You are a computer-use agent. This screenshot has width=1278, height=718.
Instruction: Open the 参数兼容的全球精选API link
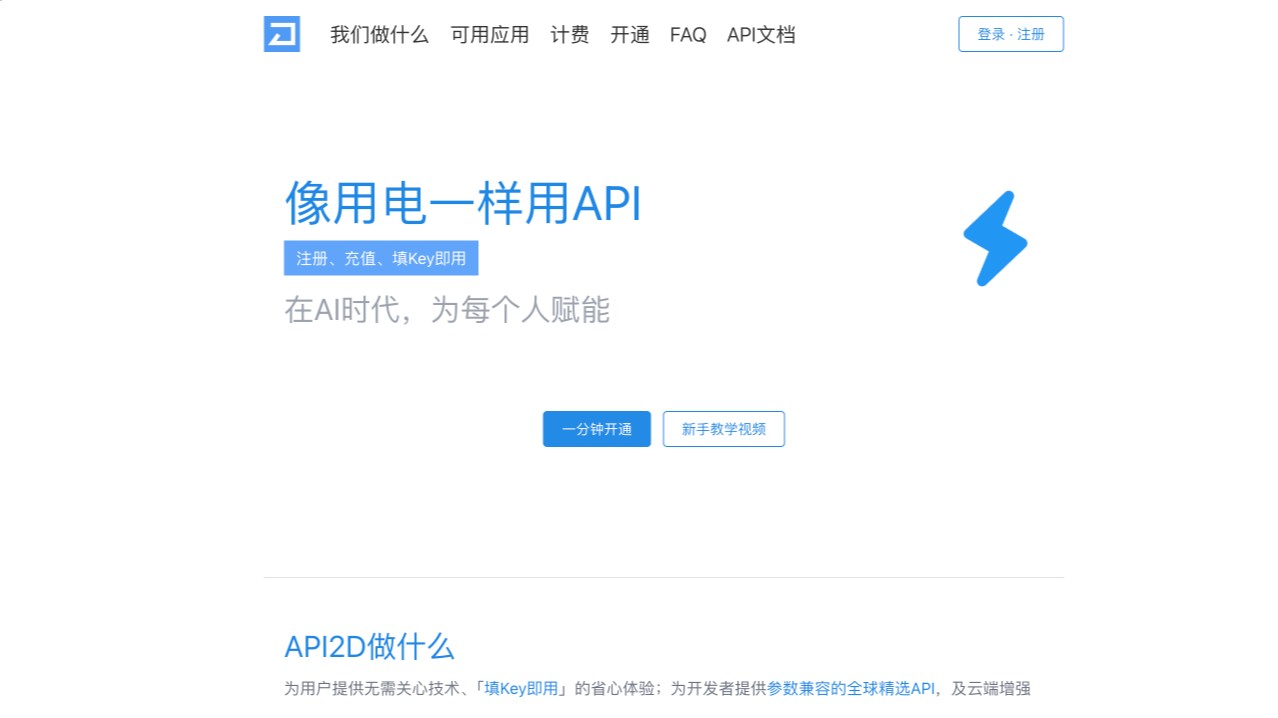[851, 688]
